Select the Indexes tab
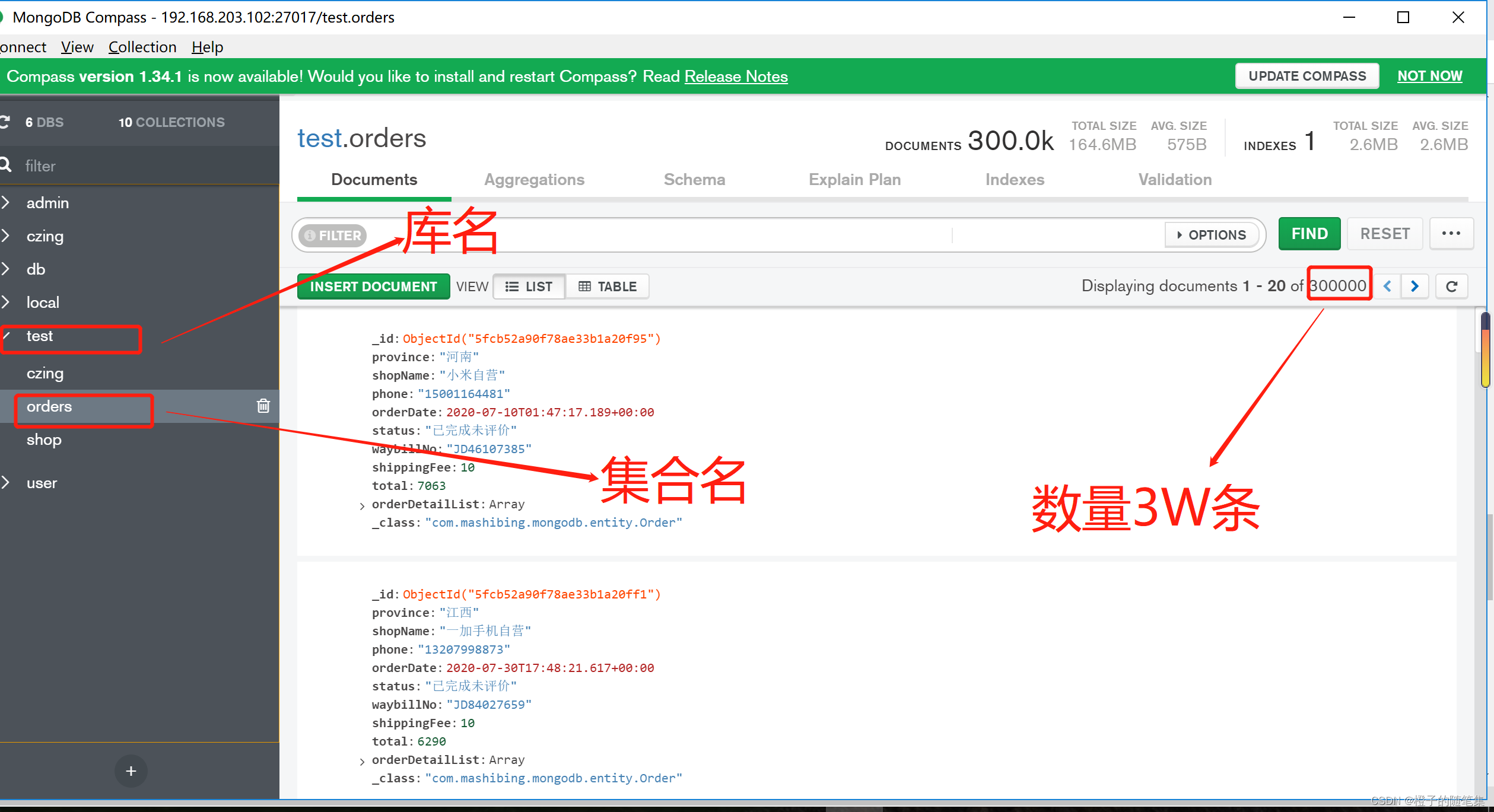1494x812 pixels. pos(1014,179)
